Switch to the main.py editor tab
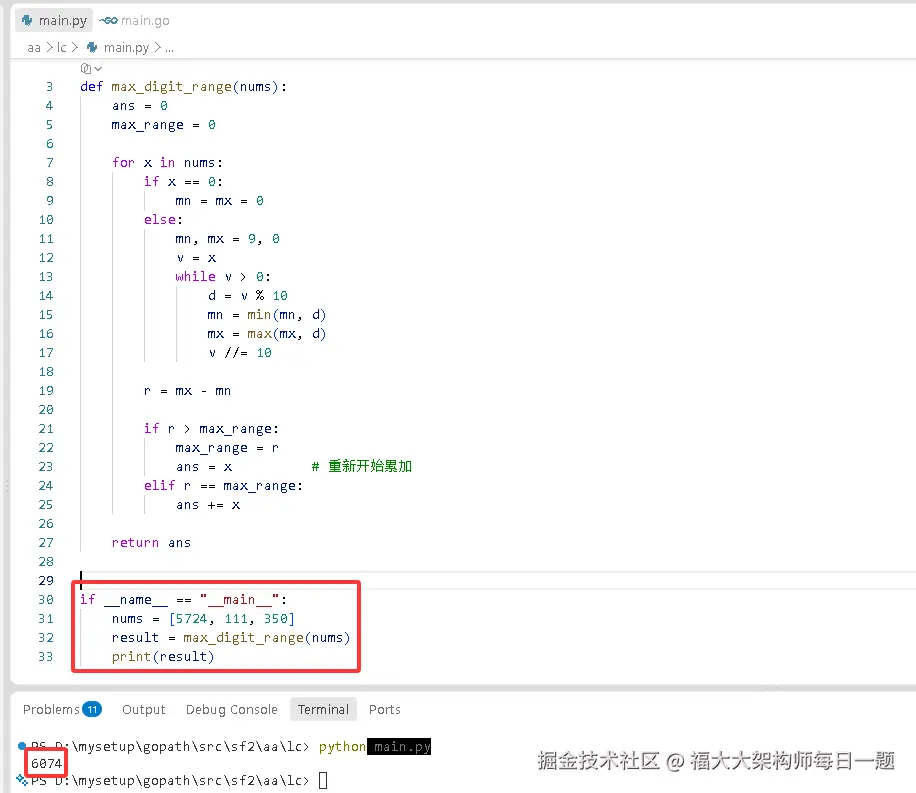Screen dimensions: 916x793 click(x=54, y=20)
